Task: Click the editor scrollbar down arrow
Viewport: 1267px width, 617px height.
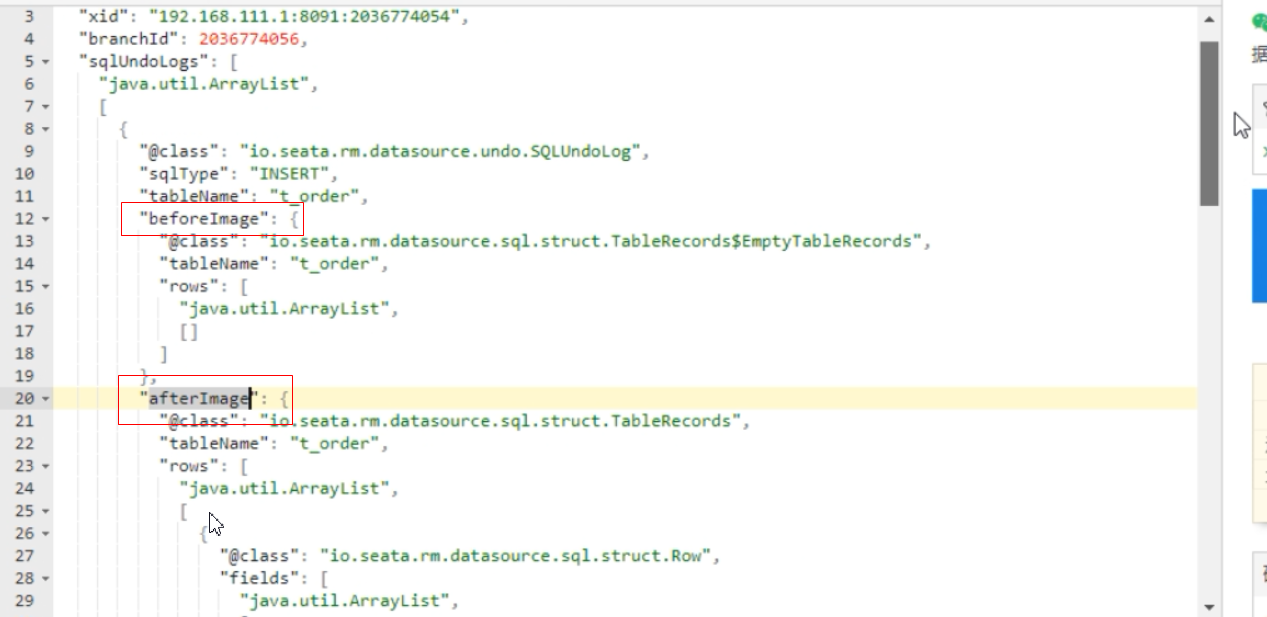Action: (x=1209, y=607)
